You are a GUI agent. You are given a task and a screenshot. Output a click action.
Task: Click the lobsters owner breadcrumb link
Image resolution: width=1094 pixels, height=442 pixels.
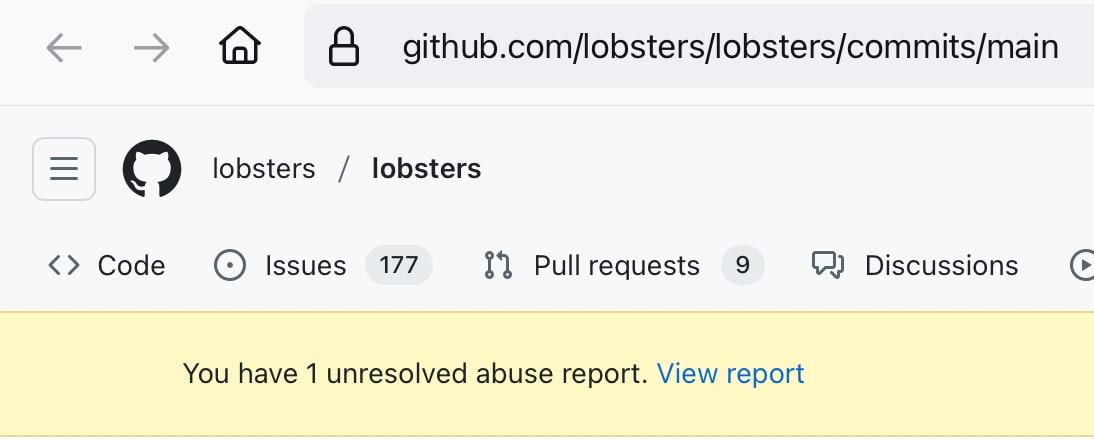point(264,169)
